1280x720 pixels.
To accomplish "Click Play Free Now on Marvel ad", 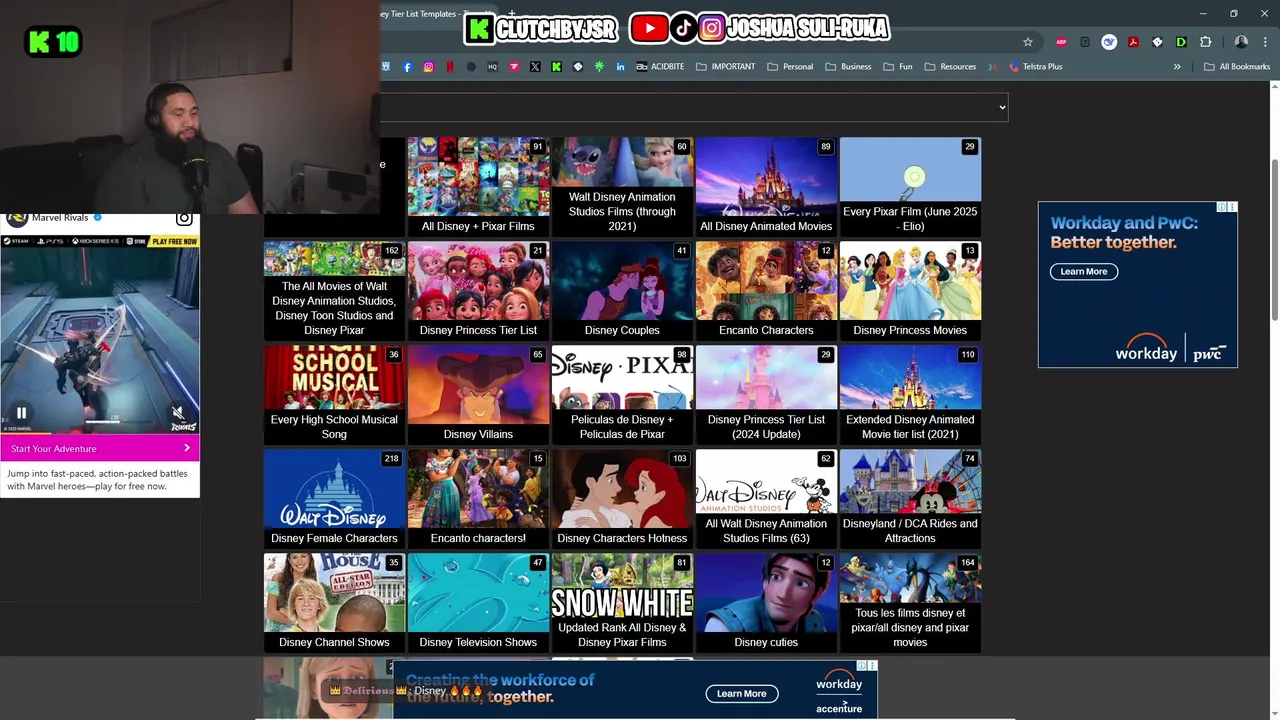I will coord(174,241).
